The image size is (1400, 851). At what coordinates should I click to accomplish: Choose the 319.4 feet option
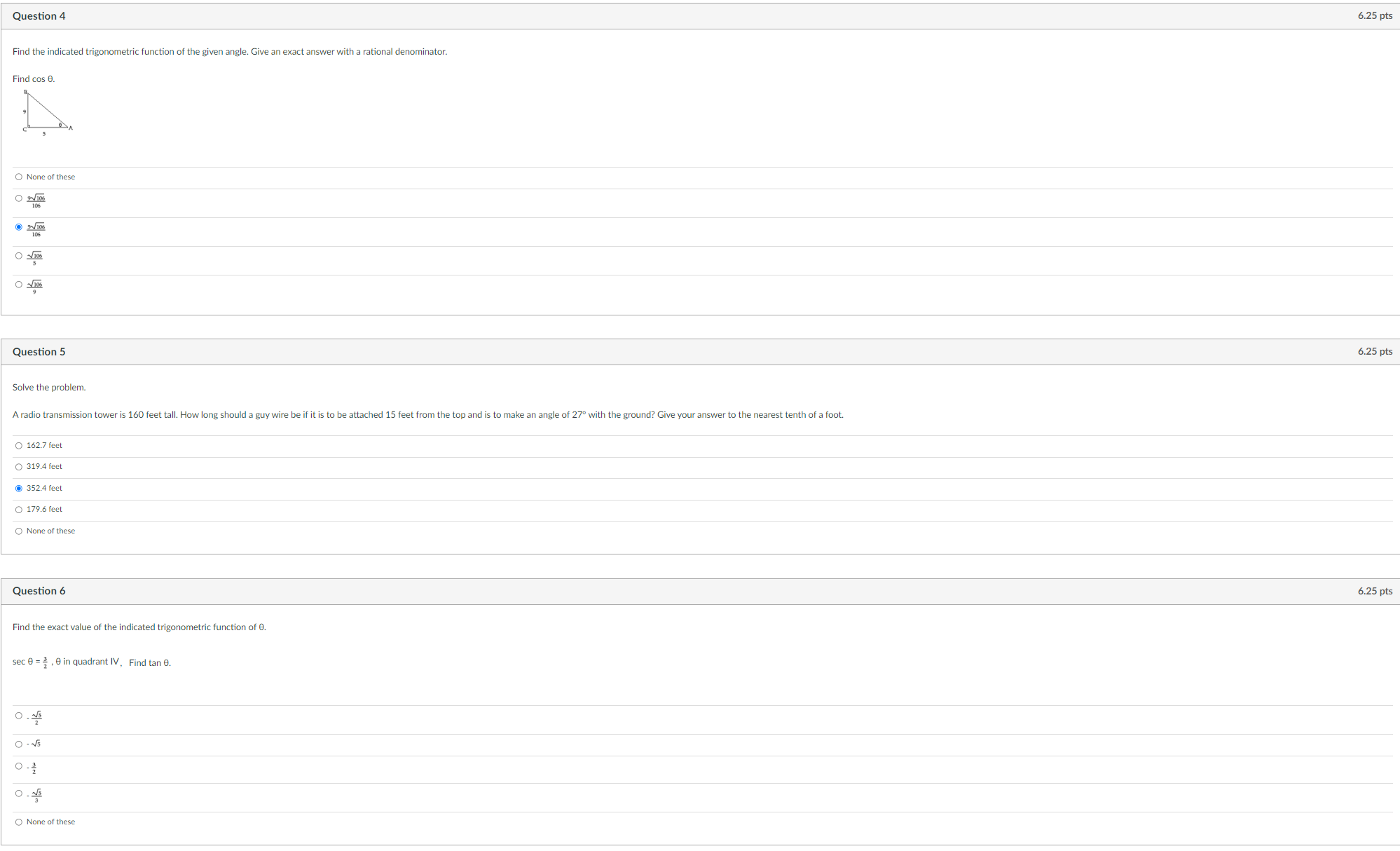pos(19,466)
